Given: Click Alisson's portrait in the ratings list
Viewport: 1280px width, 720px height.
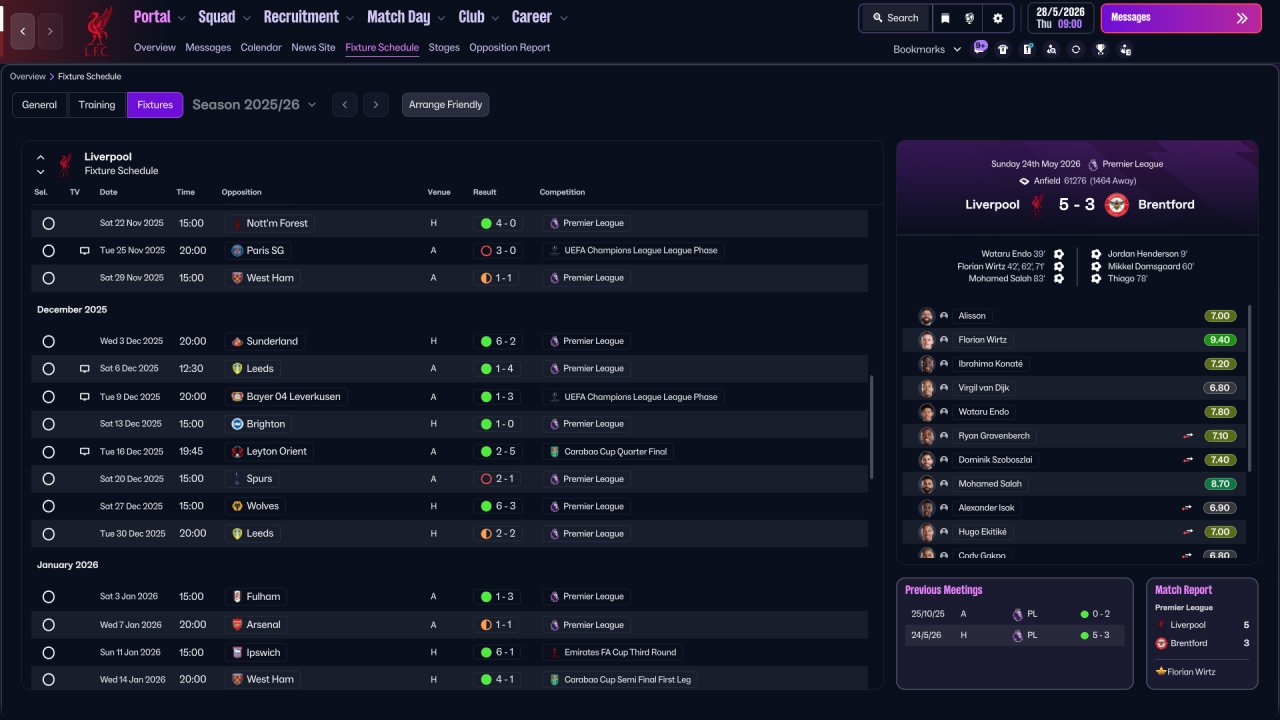Looking at the screenshot, I should point(927,316).
